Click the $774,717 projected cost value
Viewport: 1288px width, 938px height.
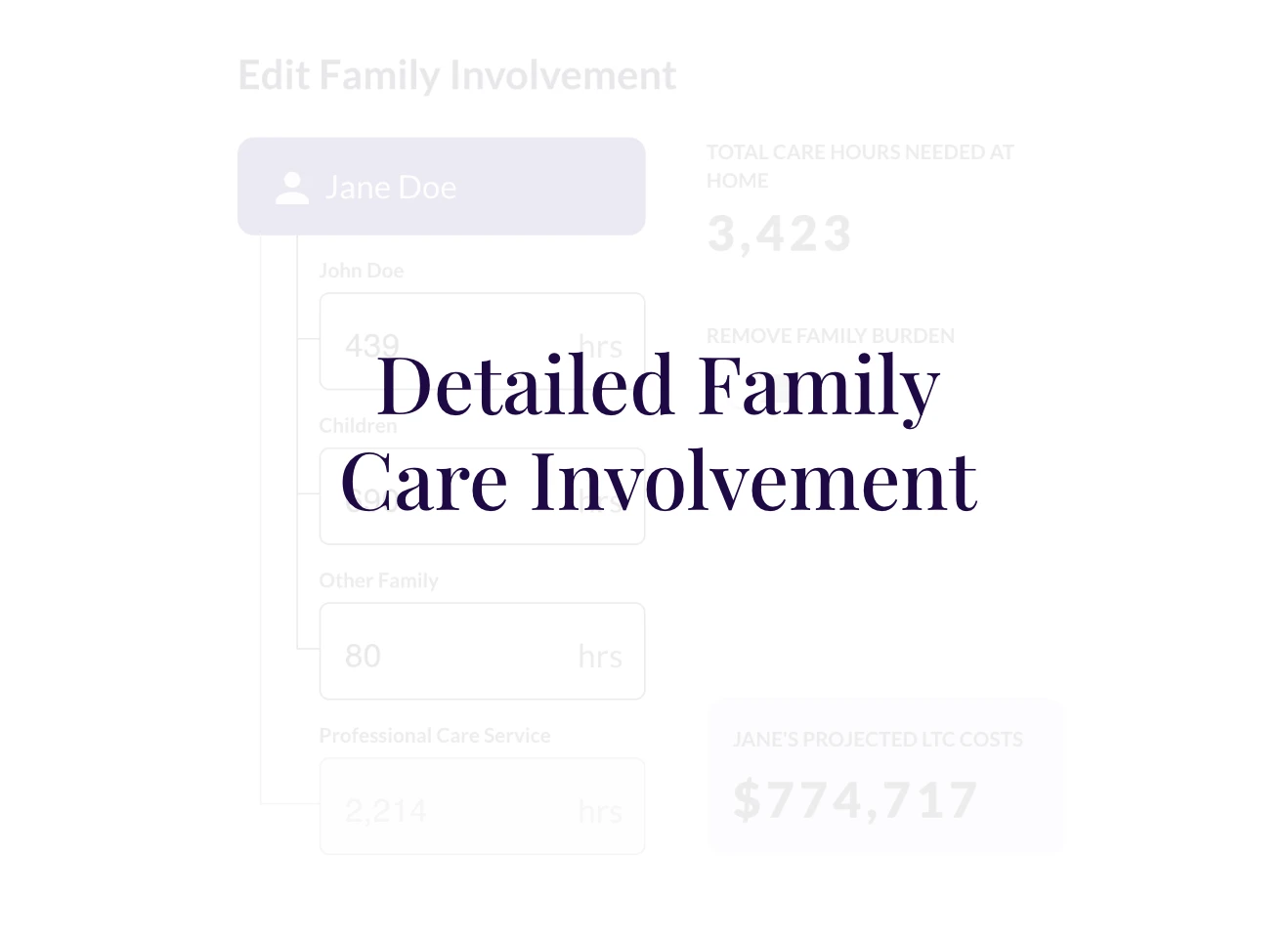pyautogui.click(x=855, y=798)
